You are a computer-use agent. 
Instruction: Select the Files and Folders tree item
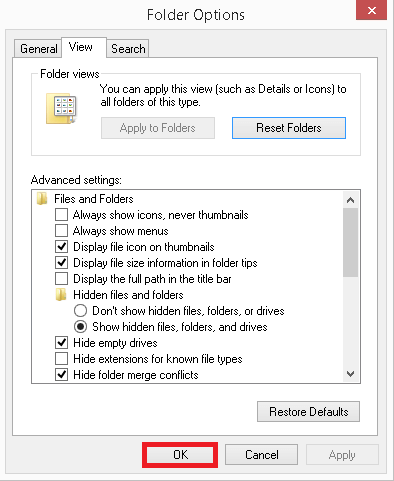click(x=94, y=199)
